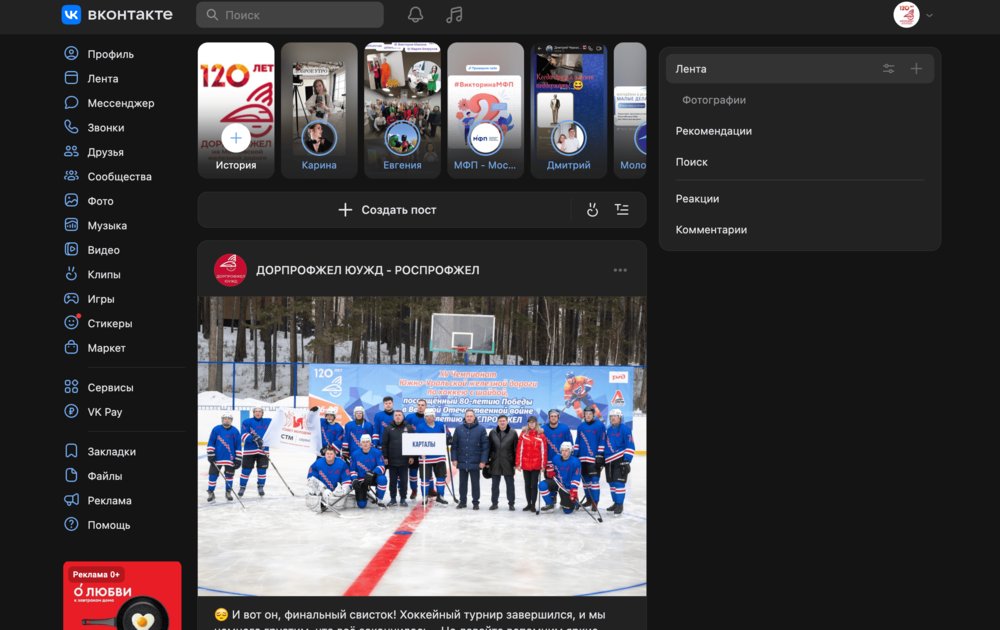Open the Закладки bookmark icon
This screenshot has height=630, width=1000.
71,451
